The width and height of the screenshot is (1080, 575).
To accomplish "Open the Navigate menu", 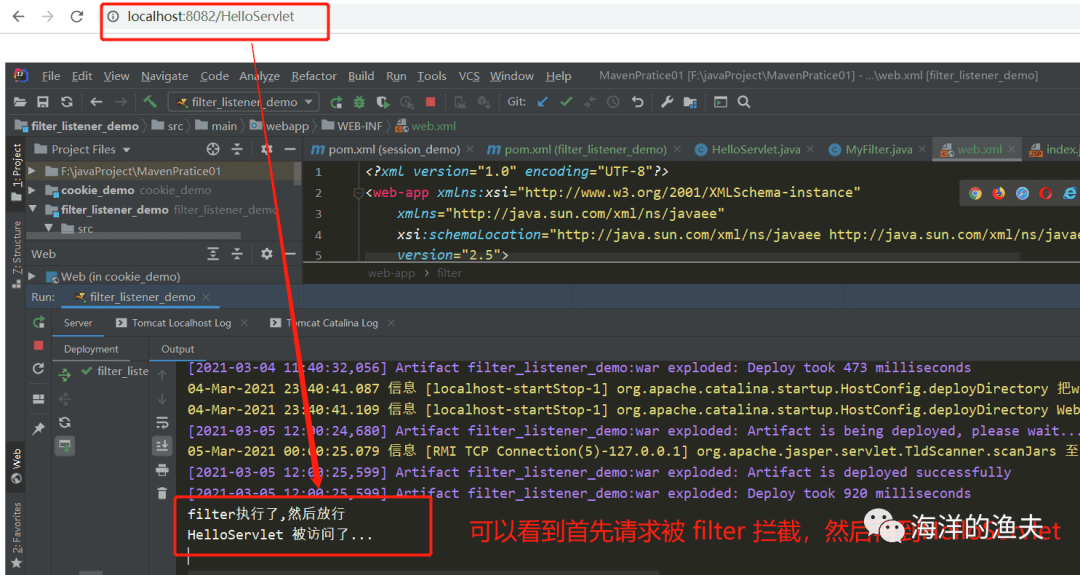I will click(x=164, y=76).
